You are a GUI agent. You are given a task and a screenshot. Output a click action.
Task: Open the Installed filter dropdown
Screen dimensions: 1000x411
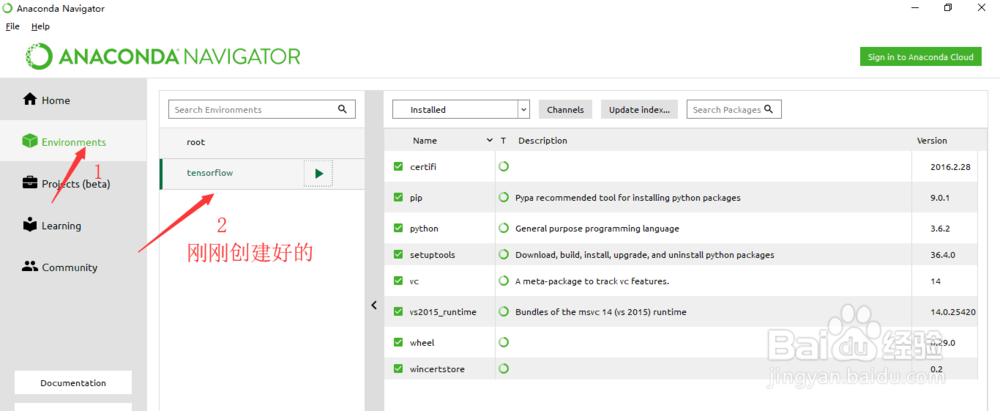coord(460,109)
